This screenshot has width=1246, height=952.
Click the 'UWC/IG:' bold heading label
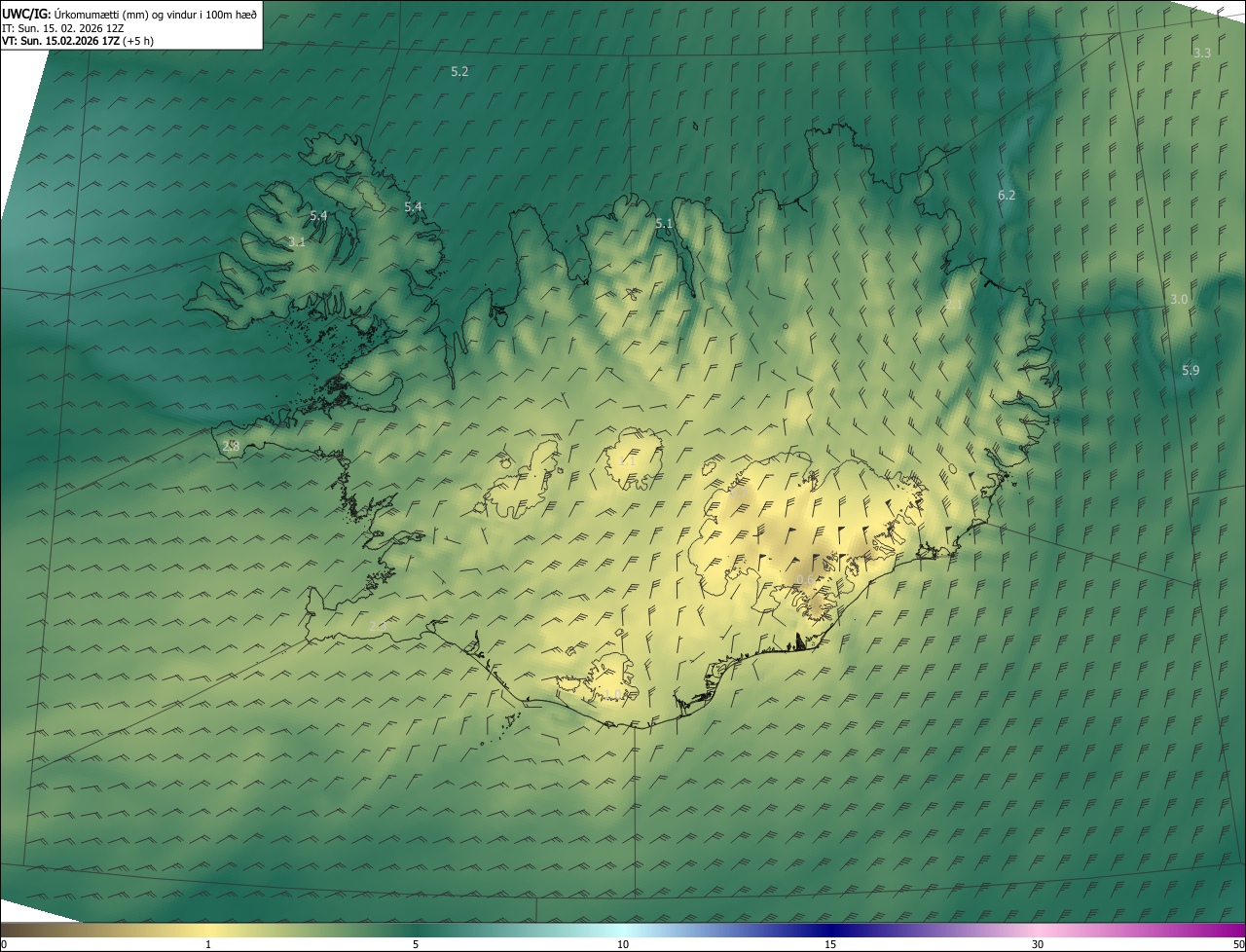[x=27, y=14]
